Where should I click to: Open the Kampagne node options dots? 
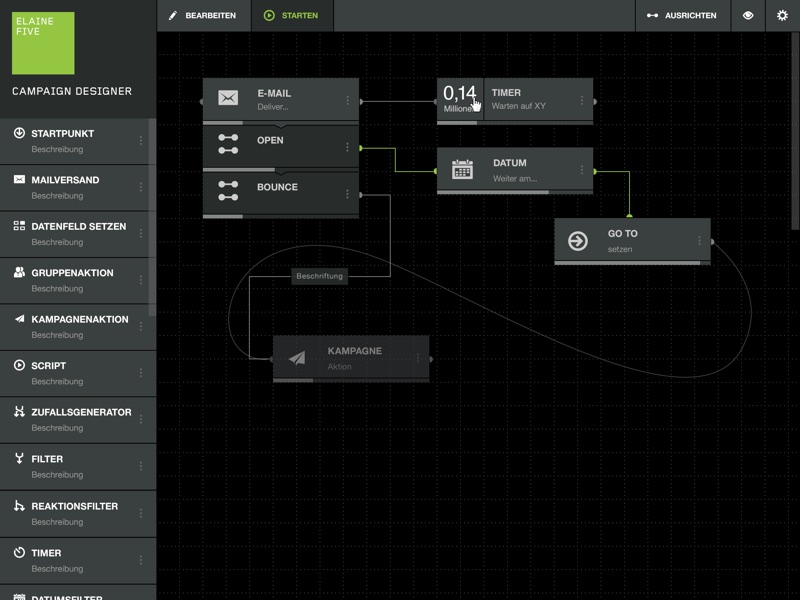[418, 358]
